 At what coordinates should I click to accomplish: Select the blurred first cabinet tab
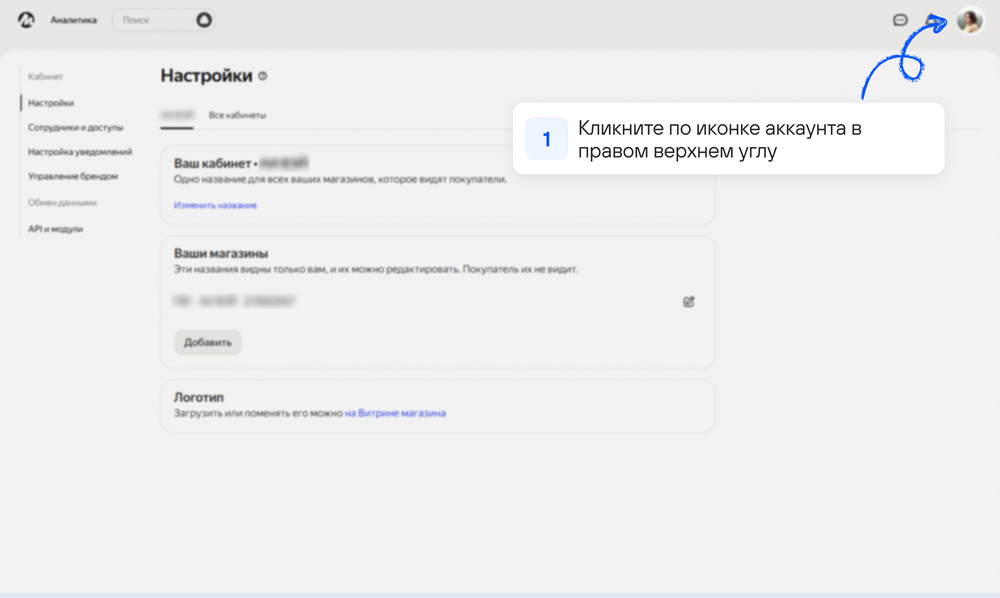click(177, 115)
